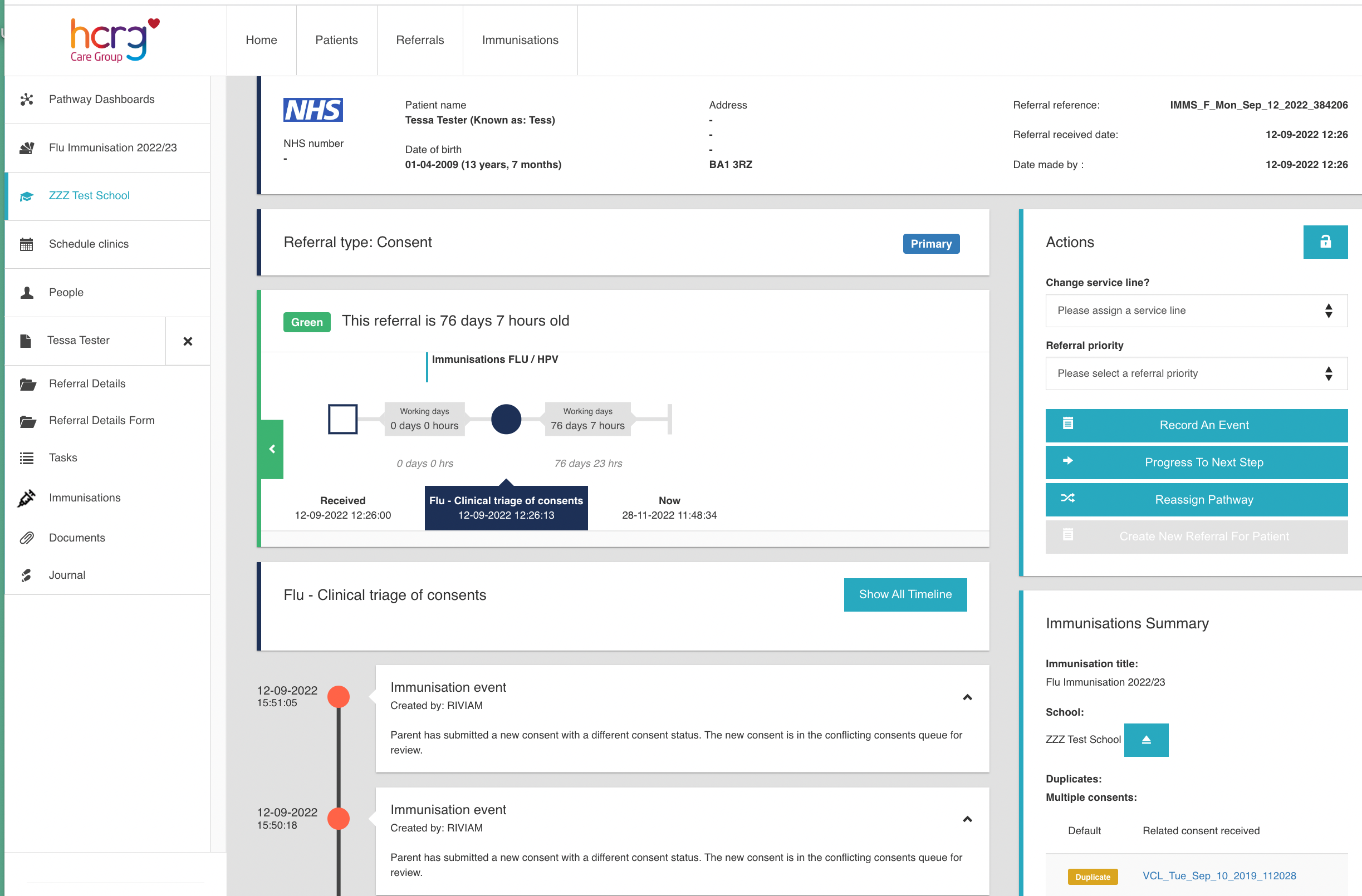This screenshot has width=1362, height=896.
Task: Select the filled circle pathway step marker
Action: 506,419
